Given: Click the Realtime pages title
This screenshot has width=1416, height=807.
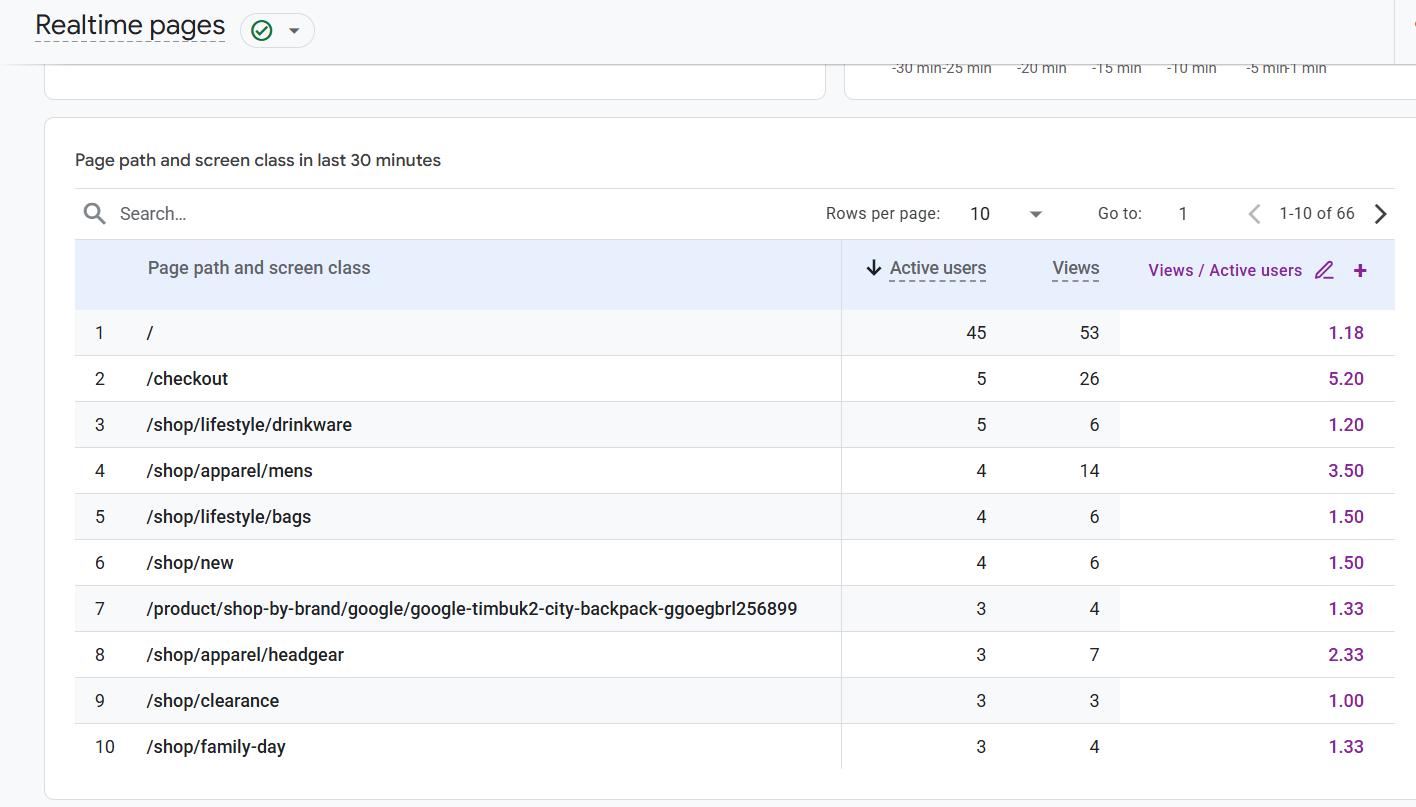Looking at the screenshot, I should click(x=130, y=26).
